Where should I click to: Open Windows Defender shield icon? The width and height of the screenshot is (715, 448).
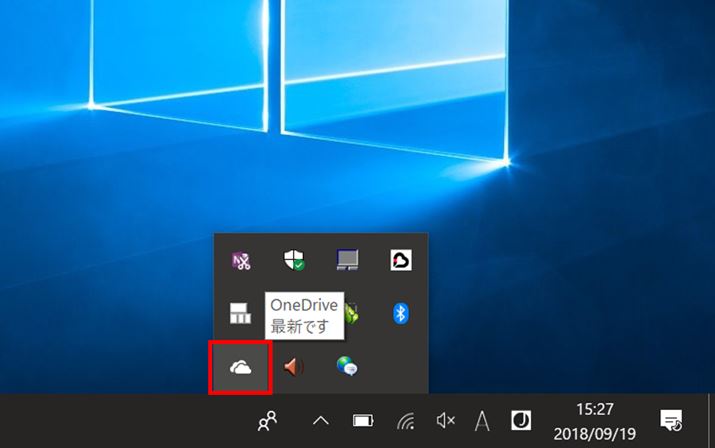[293, 262]
